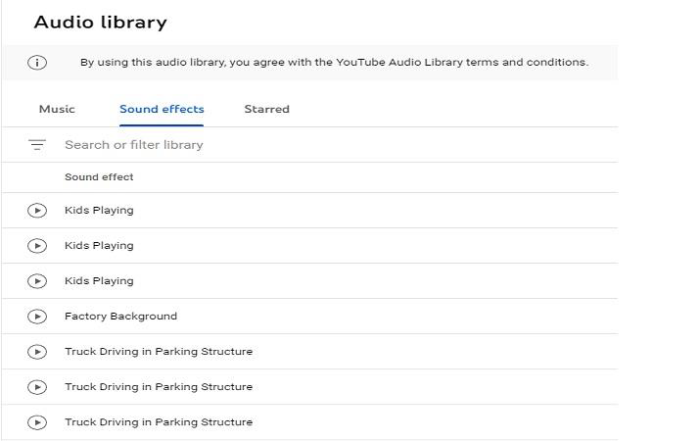Screen dimensions: 700x441
Task: Select the Factory Background track title
Action: (x=121, y=316)
